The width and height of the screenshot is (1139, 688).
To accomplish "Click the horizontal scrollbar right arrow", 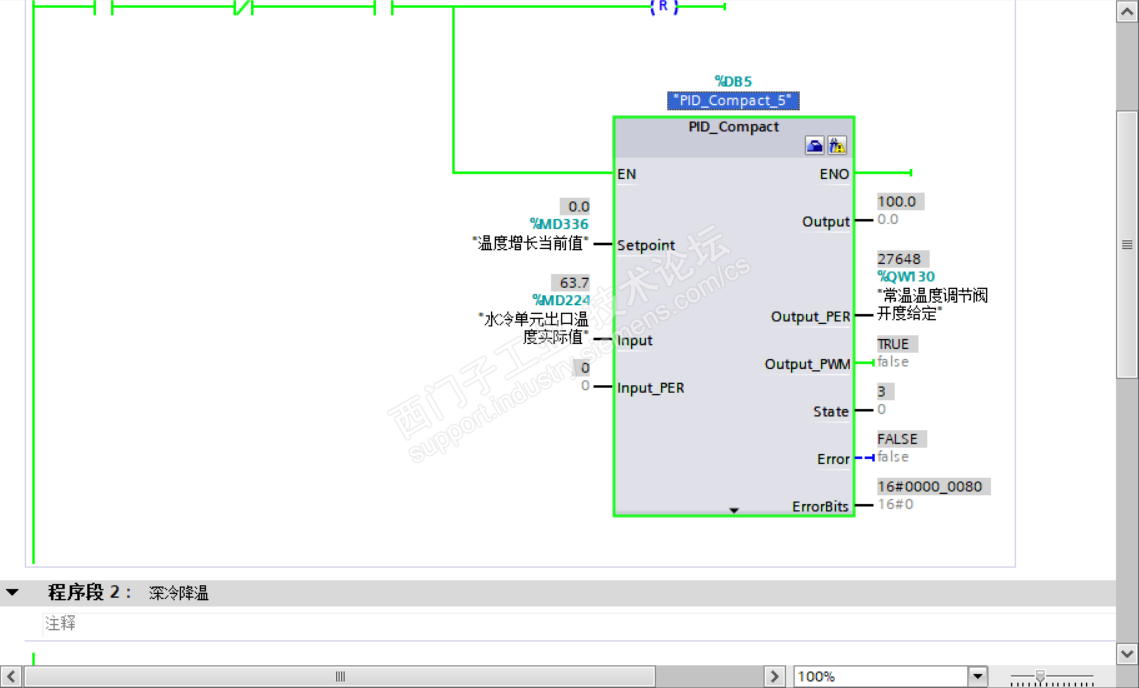I will tap(774, 676).
